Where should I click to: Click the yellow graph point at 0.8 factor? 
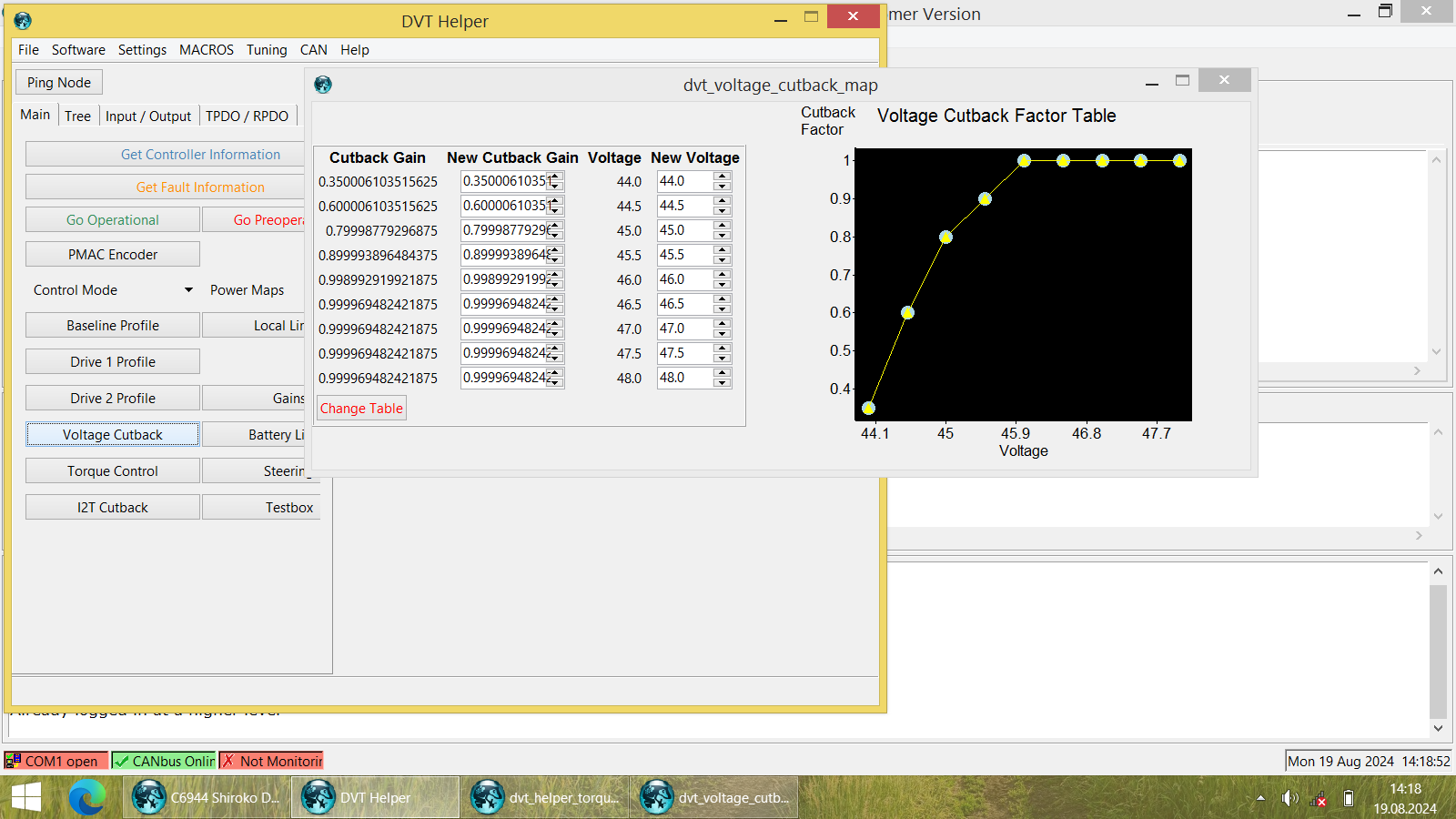tap(945, 238)
